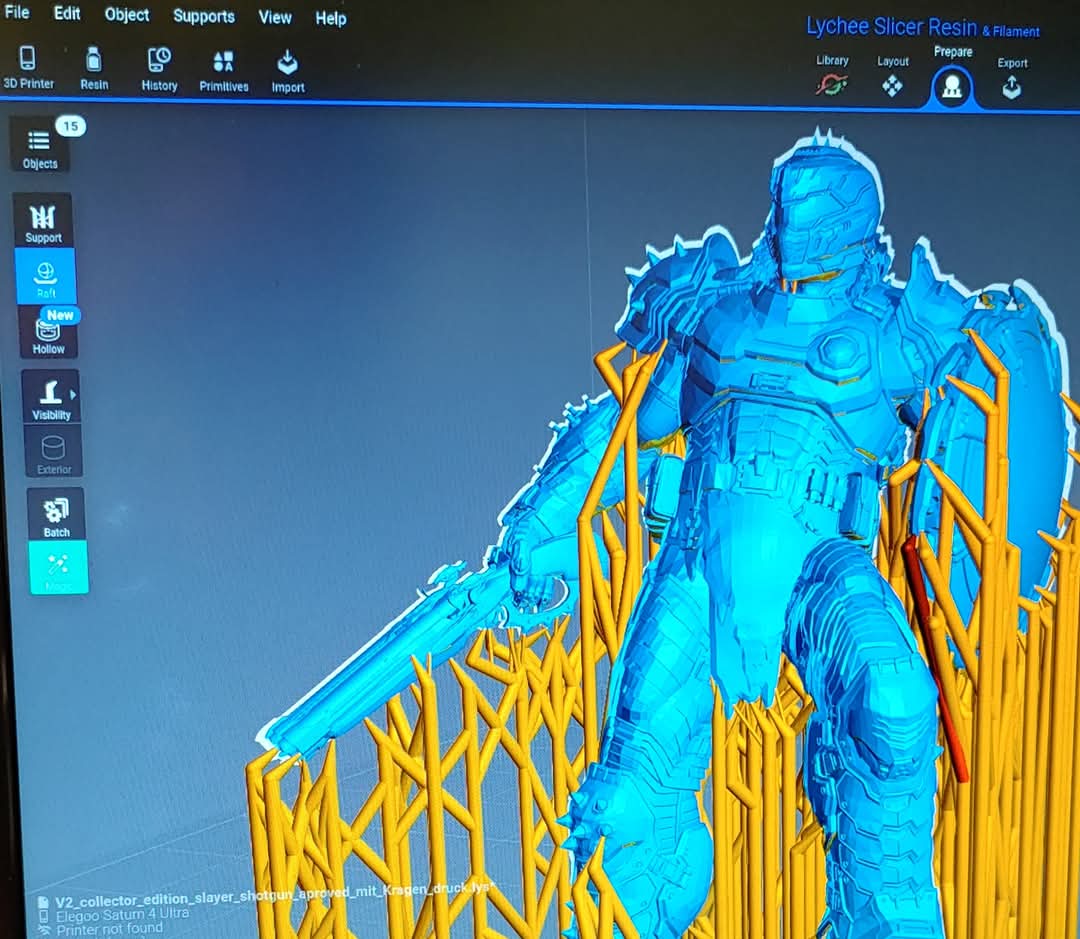
Task: Toggle the Exterior view mode
Action: (x=54, y=451)
